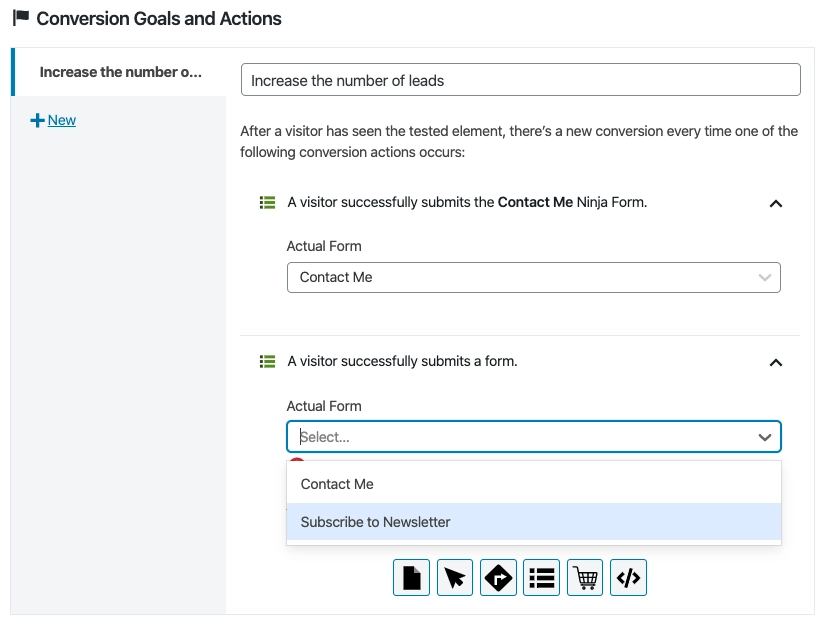Image resolution: width=825 pixels, height=627 pixels.
Task: Collapse the Contact Me Ninja Form action
Action: [x=776, y=204]
